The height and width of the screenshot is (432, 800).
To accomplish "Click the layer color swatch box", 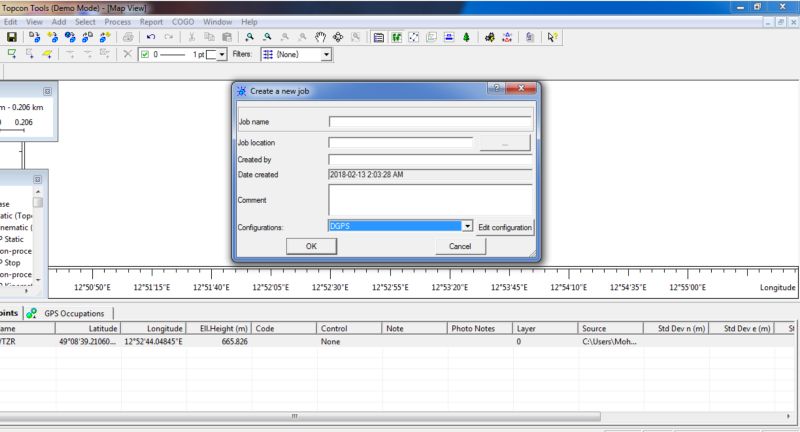I will click(211, 55).
